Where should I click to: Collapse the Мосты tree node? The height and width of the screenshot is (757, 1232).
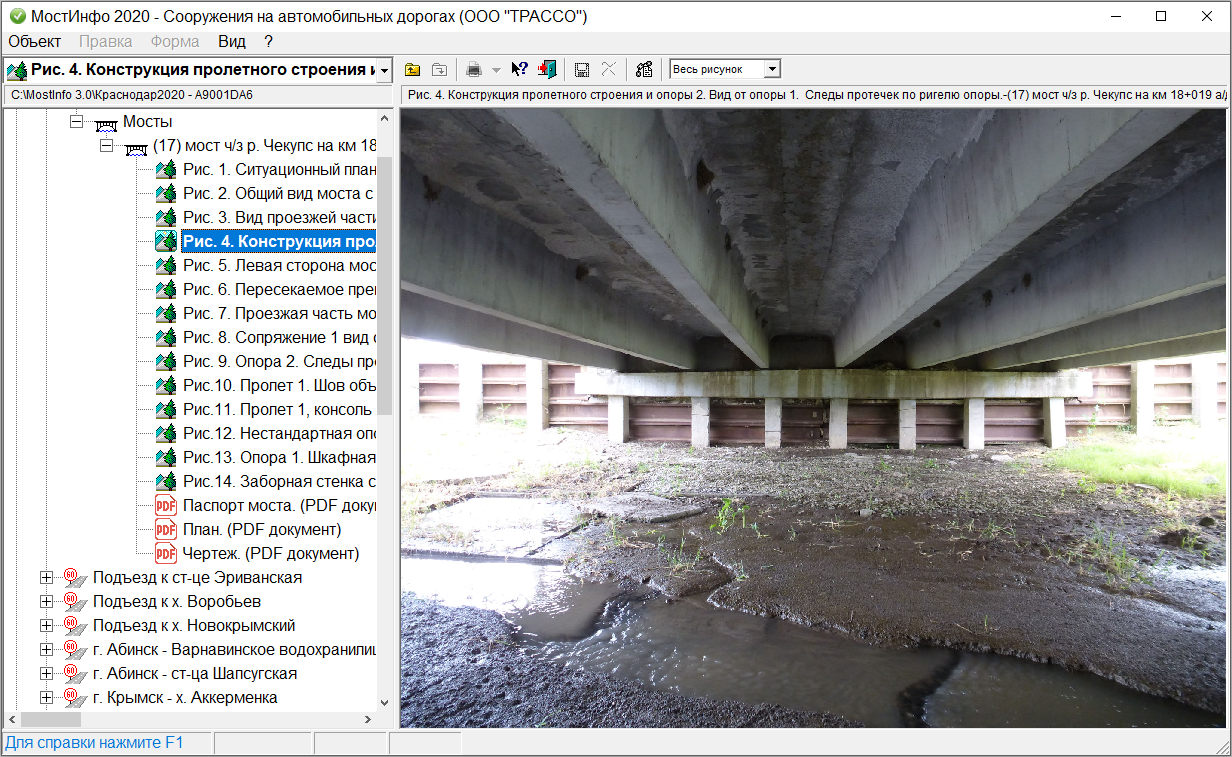(76, 122)
